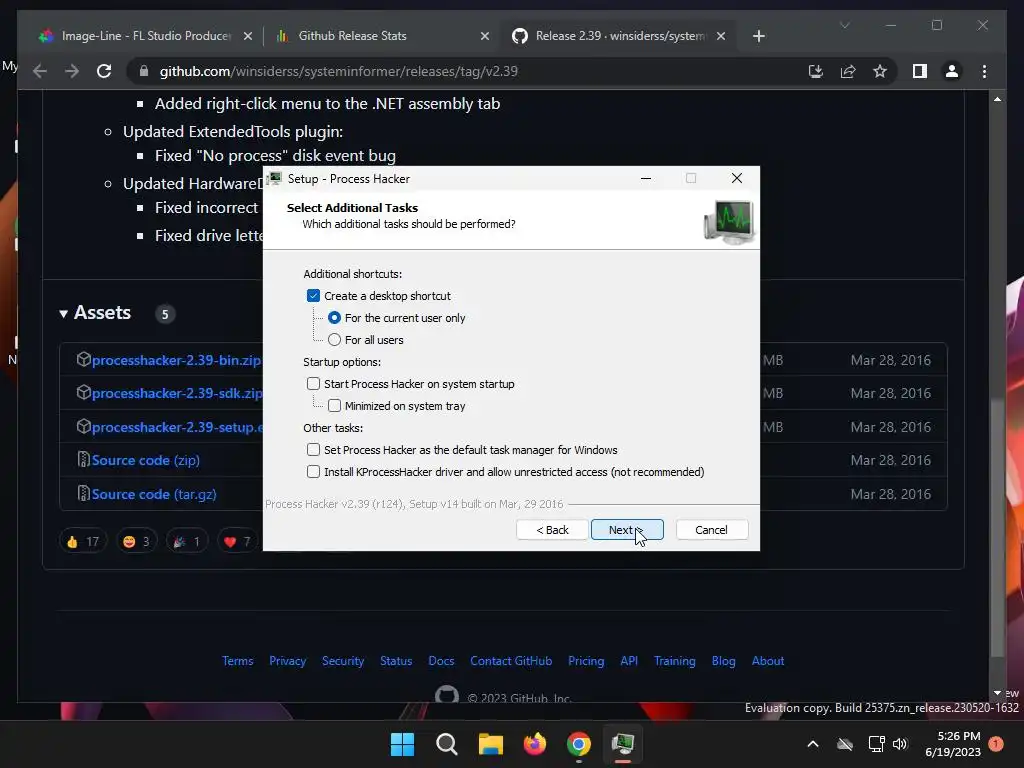Set Process Hacker as default task manager
Image resolution: width=1024 pixels, height=768 pixels.
(x=313, y=450)
